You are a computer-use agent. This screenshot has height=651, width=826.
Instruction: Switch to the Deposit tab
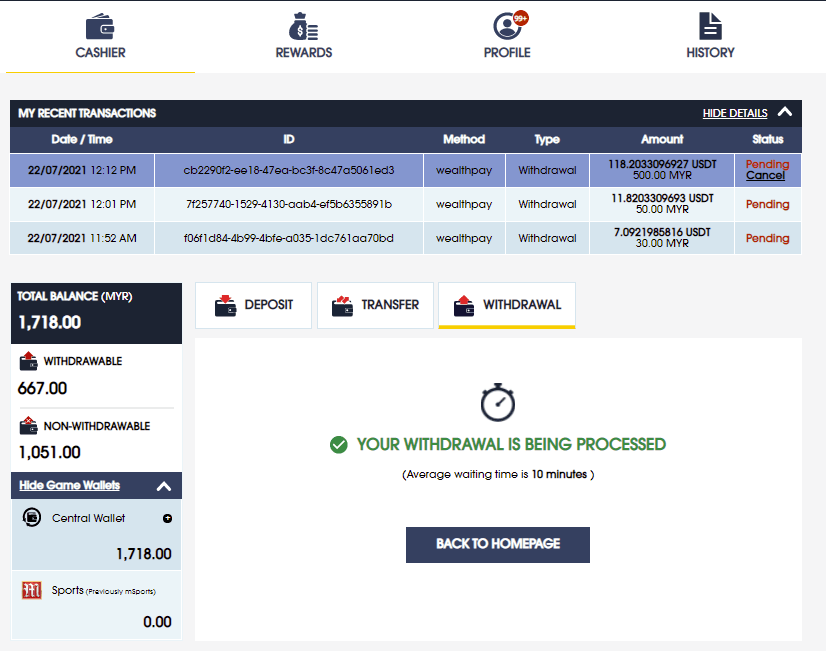click(x=254, y=305)
